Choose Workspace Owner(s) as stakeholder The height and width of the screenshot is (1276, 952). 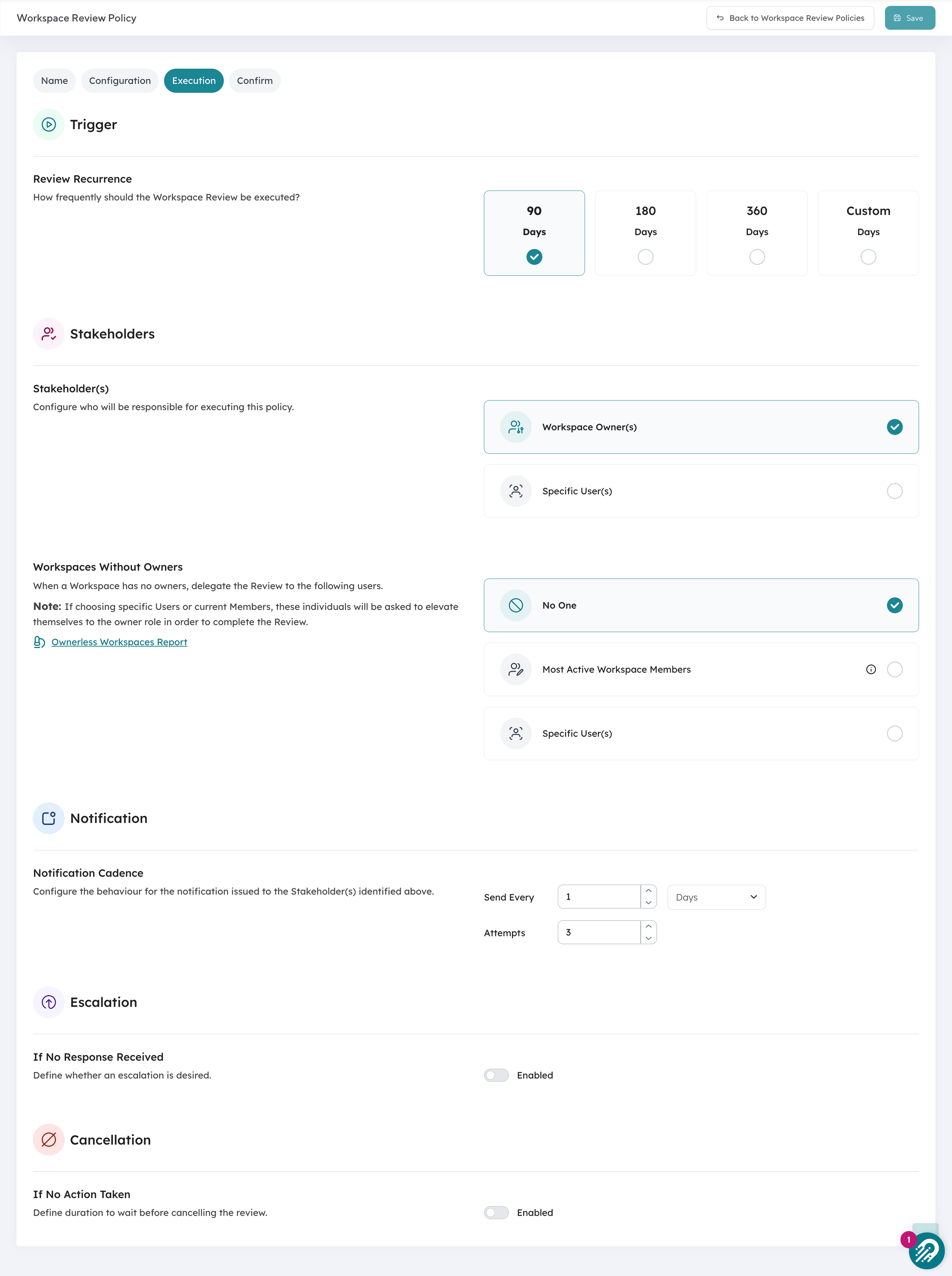(701, 427)
